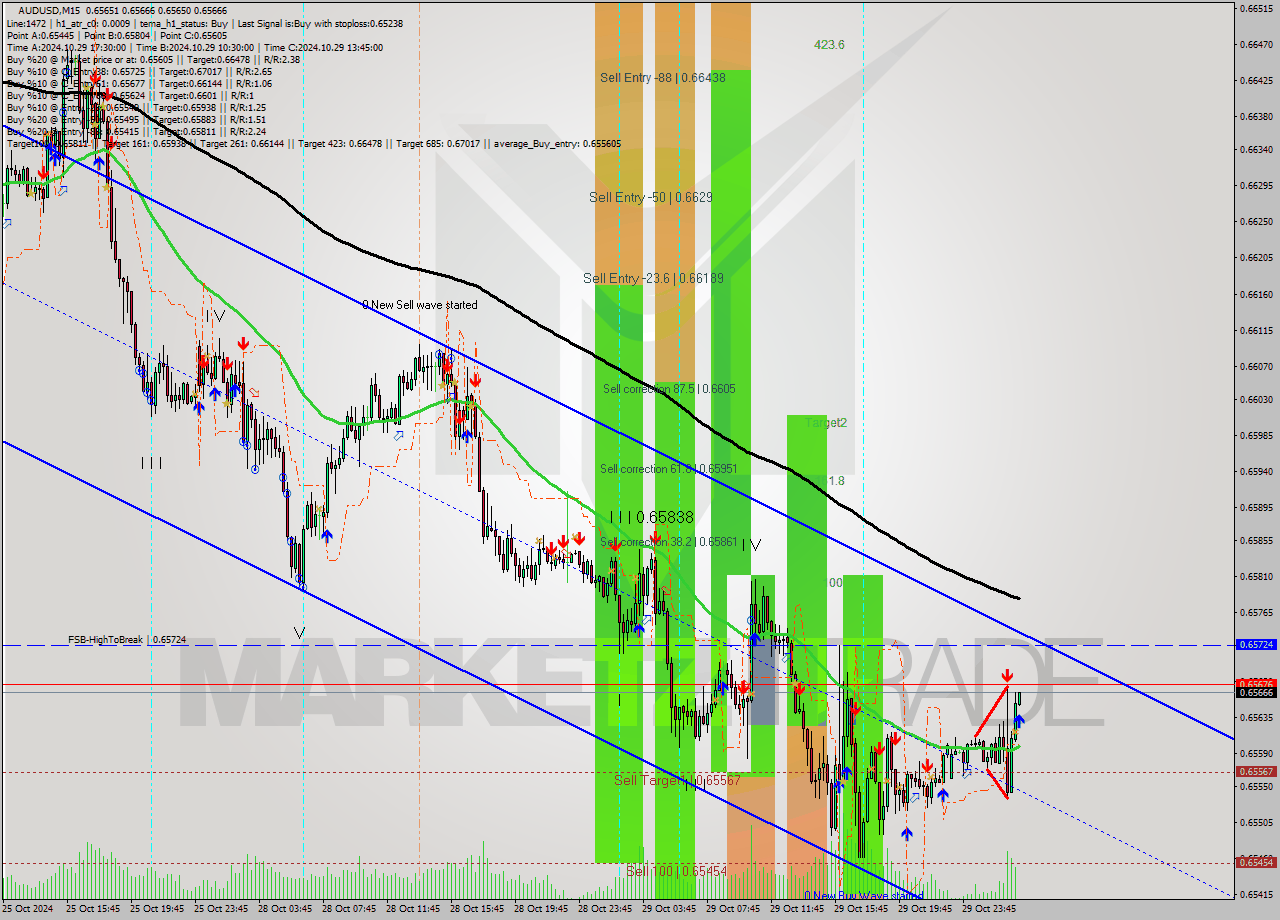The height and width of the screenshot is (920, 1280).
Task: Click the '423.6' Fibonacci level label
Action: coord(829,44)
